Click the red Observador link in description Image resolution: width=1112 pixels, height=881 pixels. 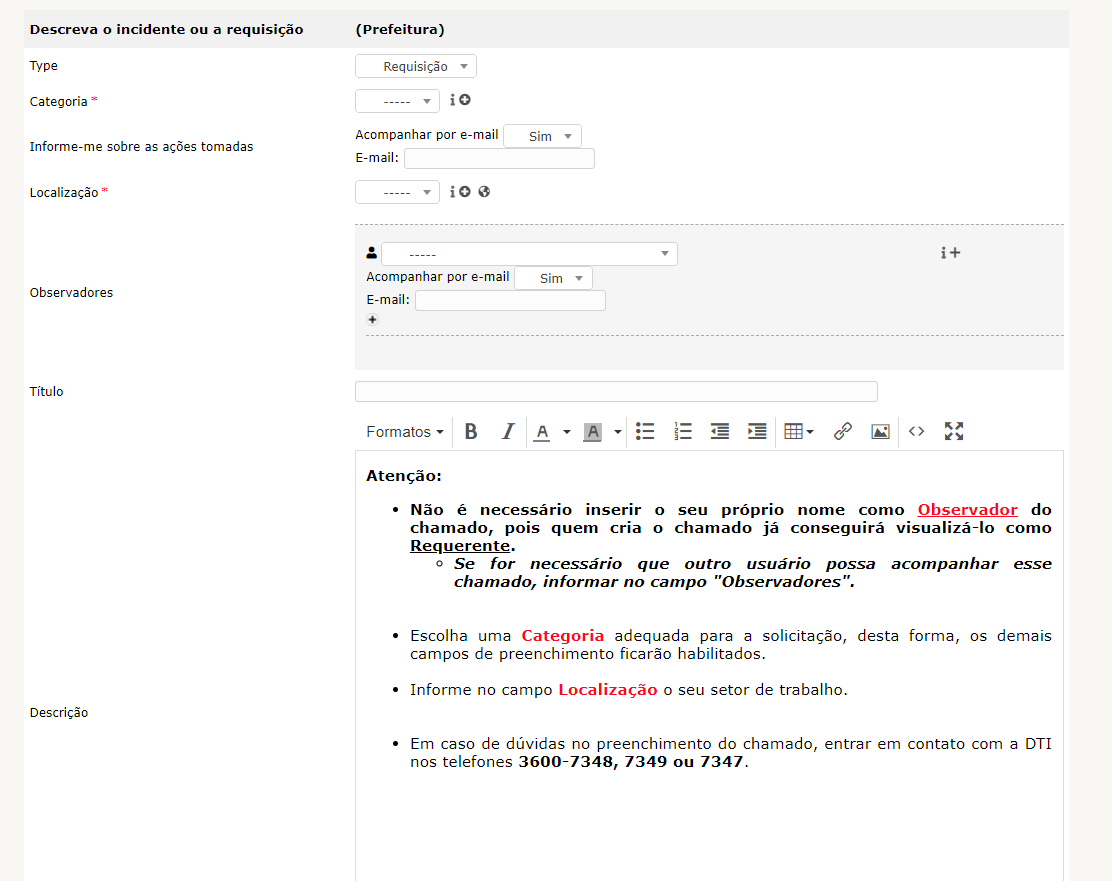tap(967, 509)
